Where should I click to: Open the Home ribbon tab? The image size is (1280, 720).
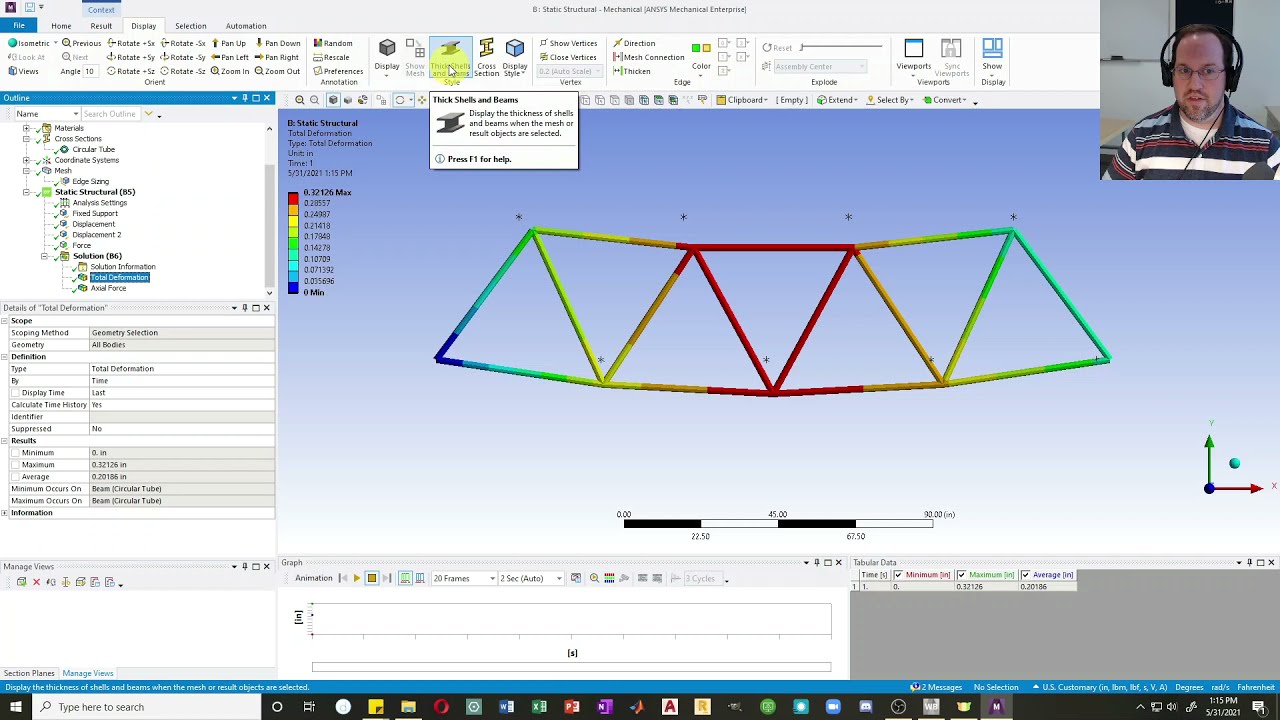coord(61,26)
